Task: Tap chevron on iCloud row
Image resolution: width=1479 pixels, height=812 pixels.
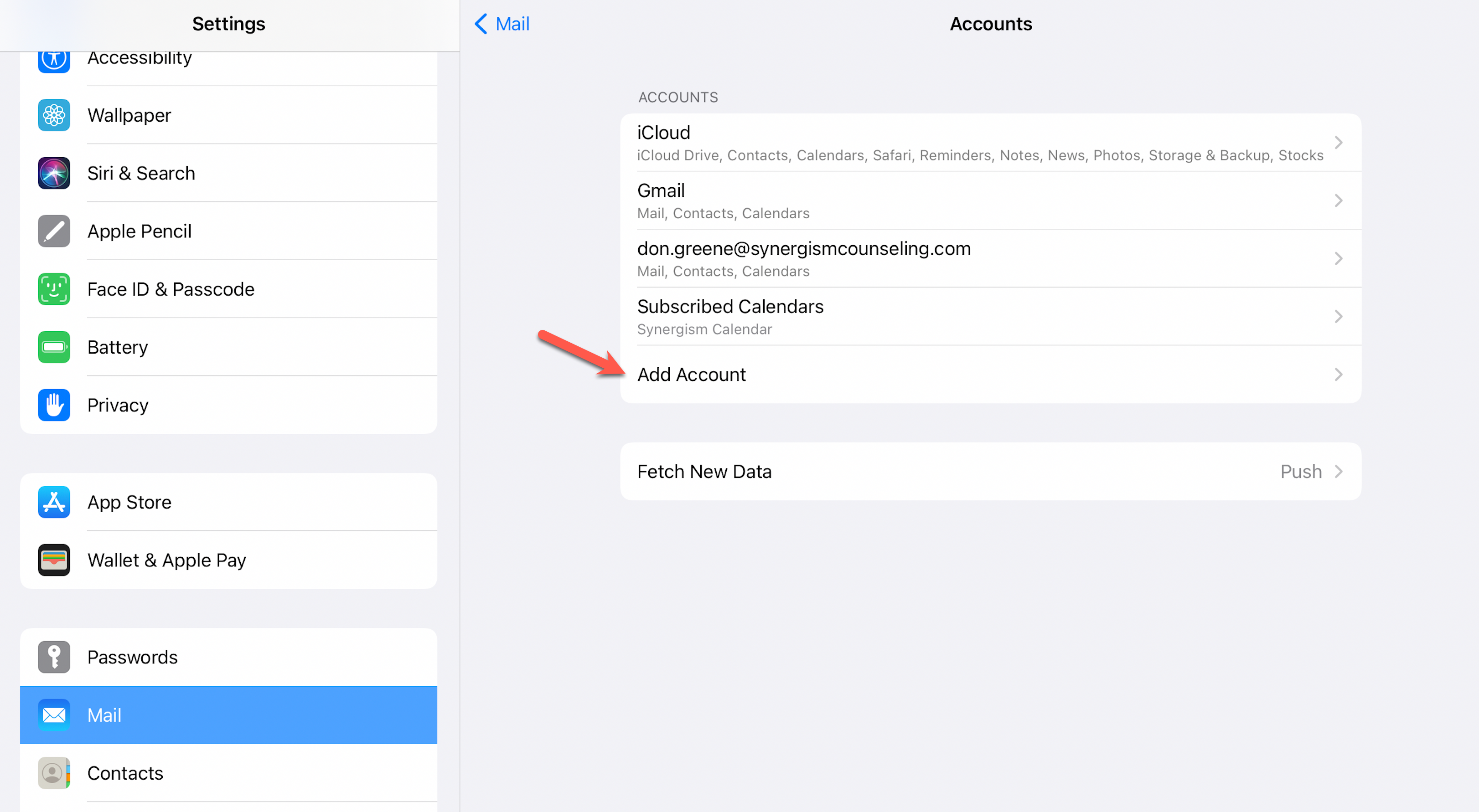Action: click(1339, 142)
